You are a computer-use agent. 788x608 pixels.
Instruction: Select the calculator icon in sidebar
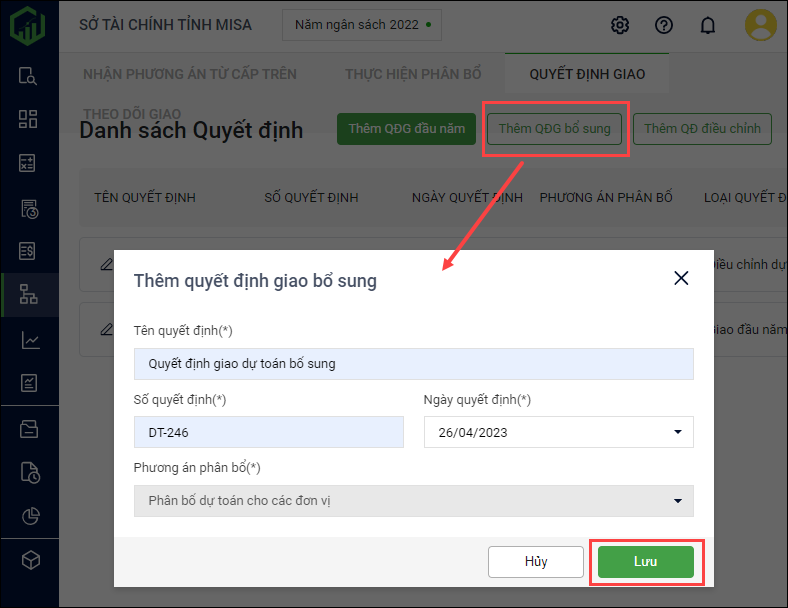coord(29,163)
